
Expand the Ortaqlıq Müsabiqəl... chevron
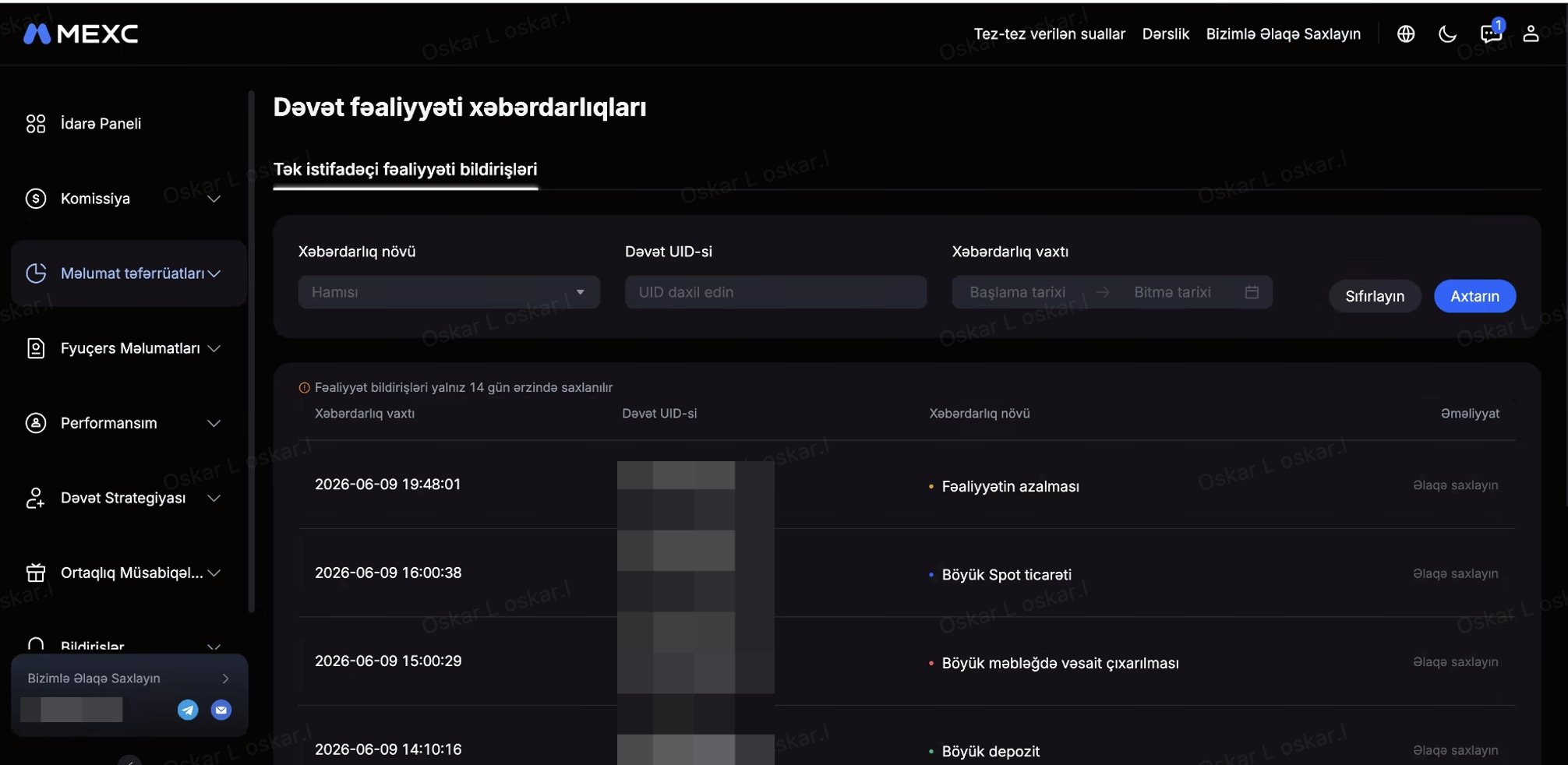point(214,573)
